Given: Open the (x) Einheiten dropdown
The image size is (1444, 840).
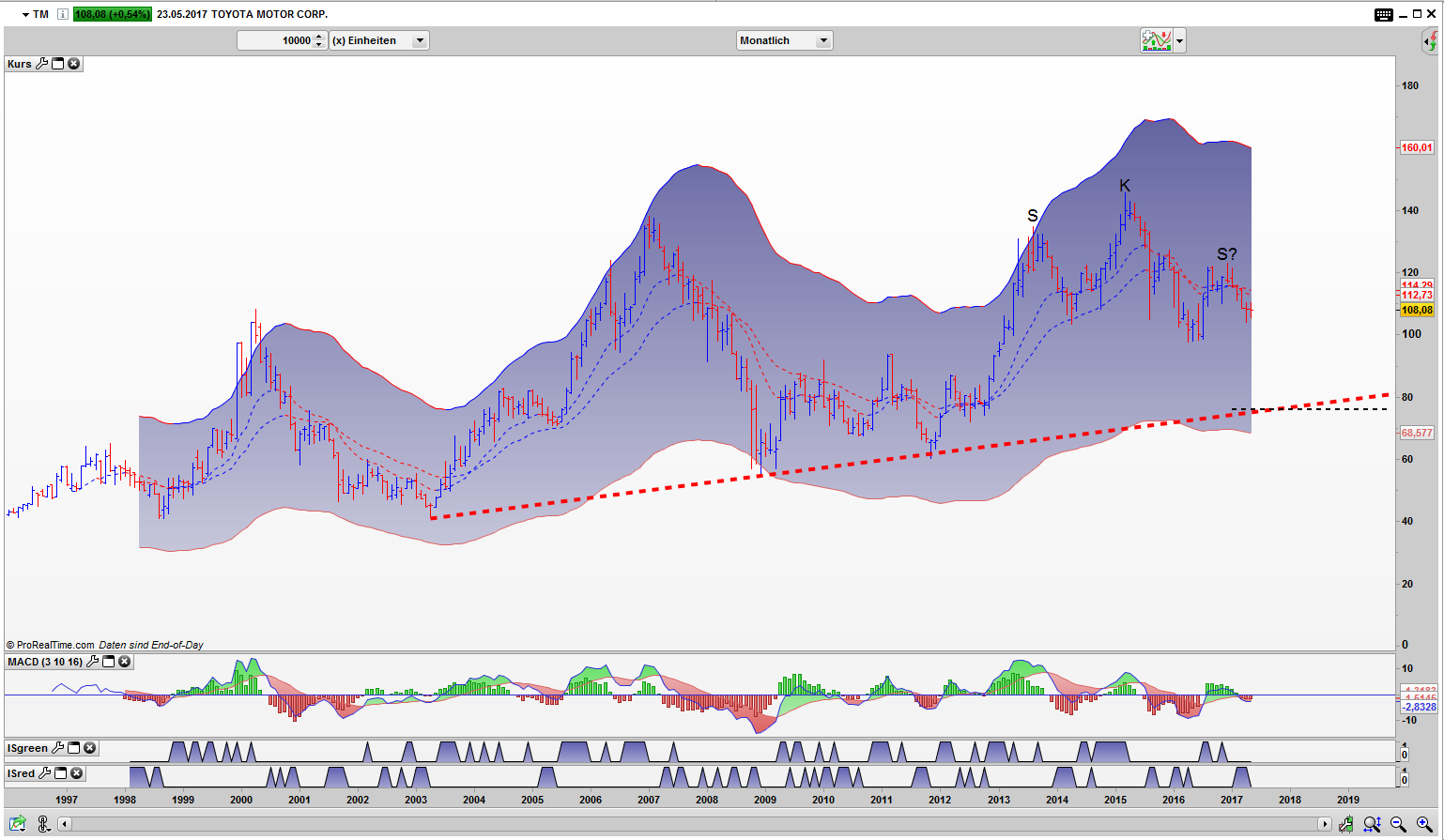Looking at the screenshot, I should 379,40.
